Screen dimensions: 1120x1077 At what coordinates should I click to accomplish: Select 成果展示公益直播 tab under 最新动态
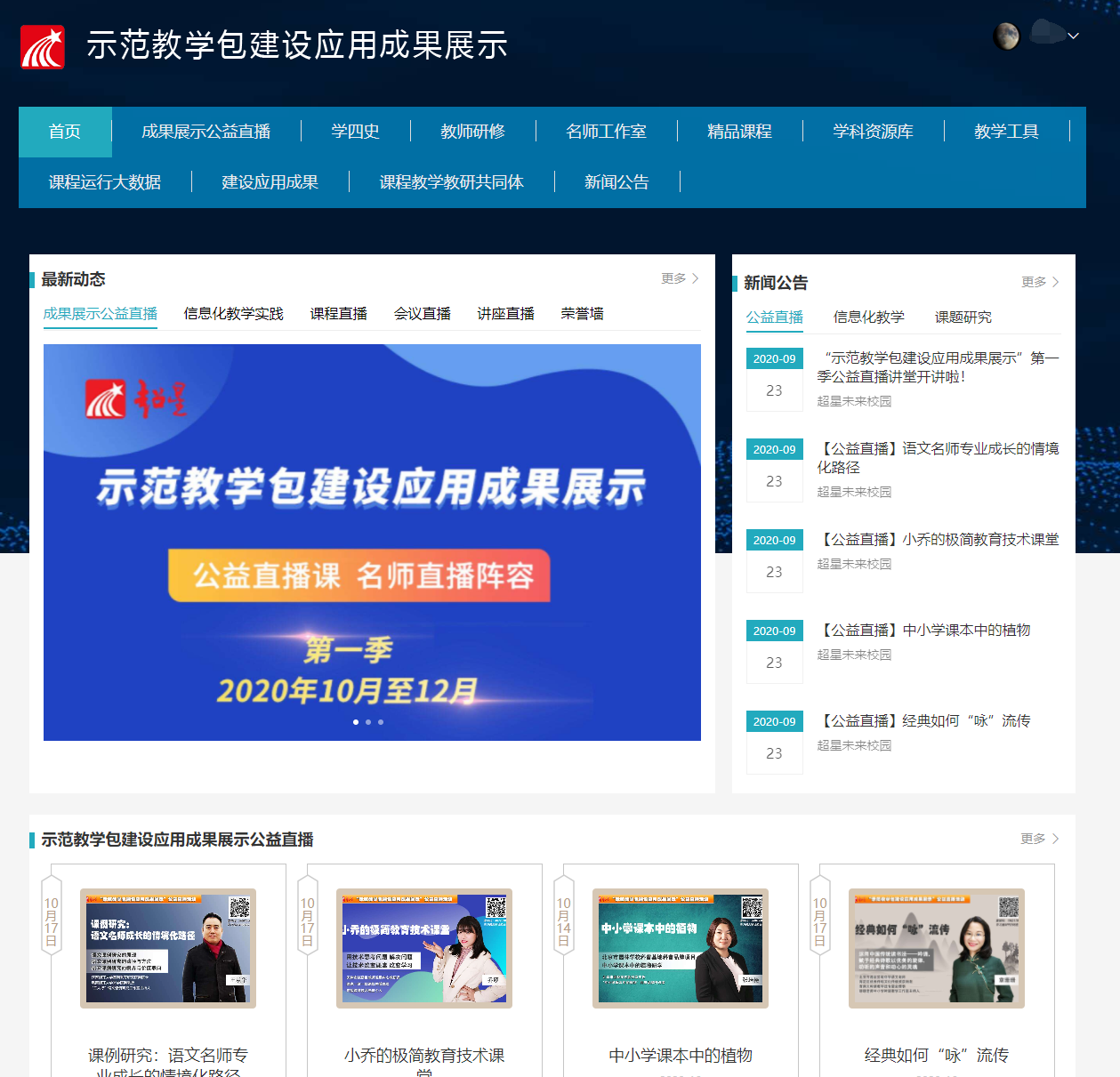pyautogui.click(x=101, y=314)
